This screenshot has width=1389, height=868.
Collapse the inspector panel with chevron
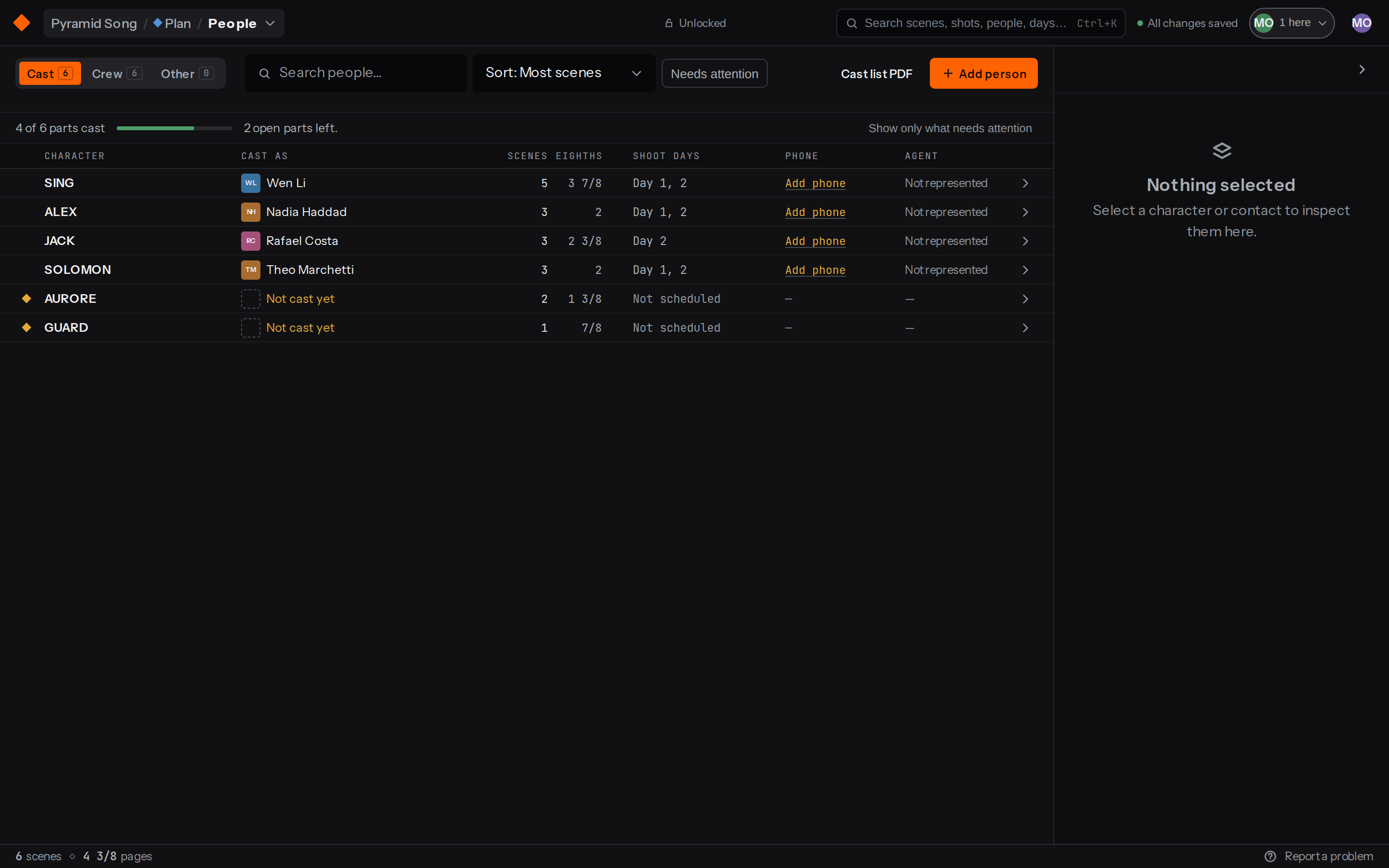(x=1362, y=69)
